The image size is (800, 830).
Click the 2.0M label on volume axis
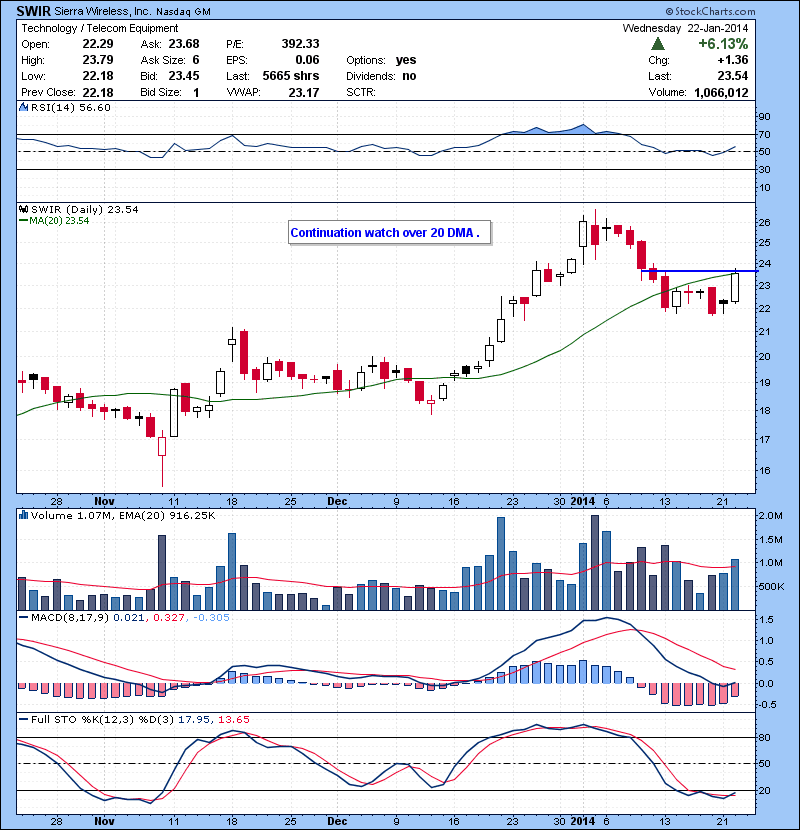click(770, 516)
